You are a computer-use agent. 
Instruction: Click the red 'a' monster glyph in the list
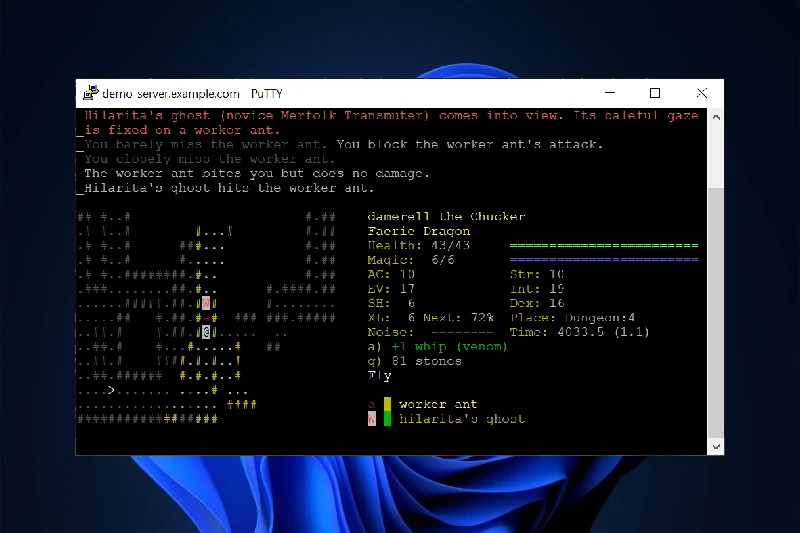click(x=373, y=405)
